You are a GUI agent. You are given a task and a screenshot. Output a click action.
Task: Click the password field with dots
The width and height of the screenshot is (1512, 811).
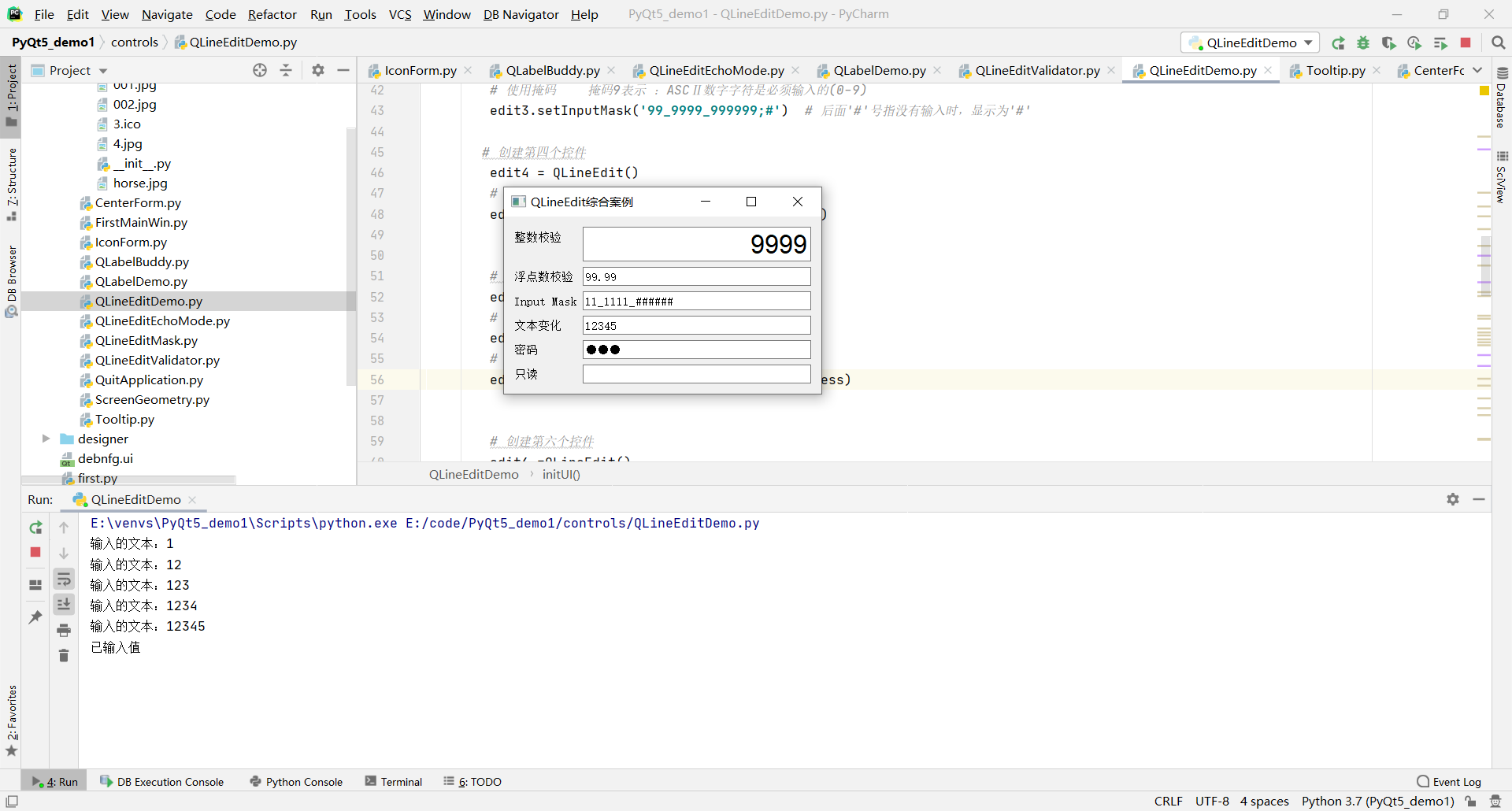pos(696,350)
